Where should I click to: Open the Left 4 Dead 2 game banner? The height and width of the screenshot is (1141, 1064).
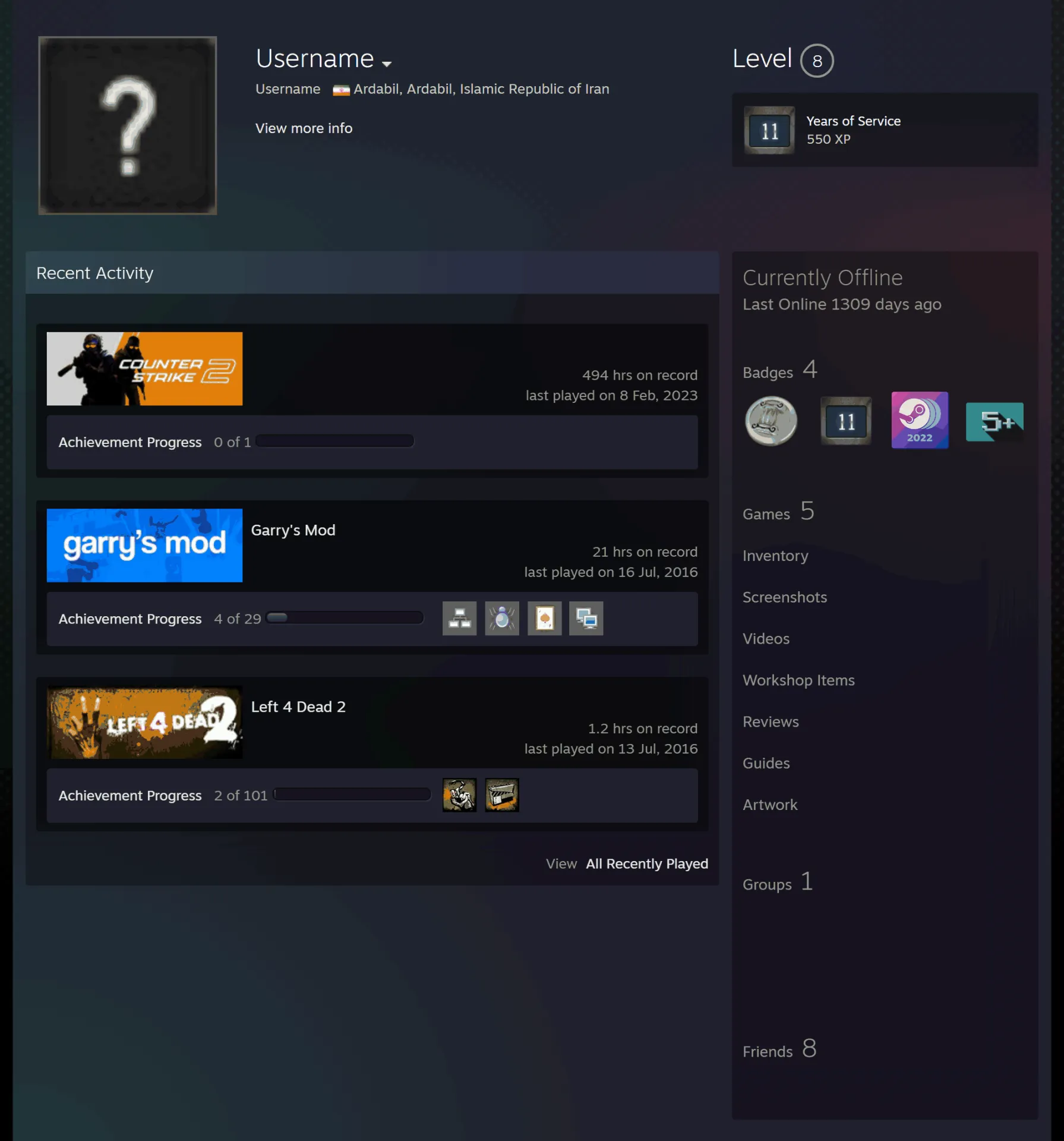point(144,722)
